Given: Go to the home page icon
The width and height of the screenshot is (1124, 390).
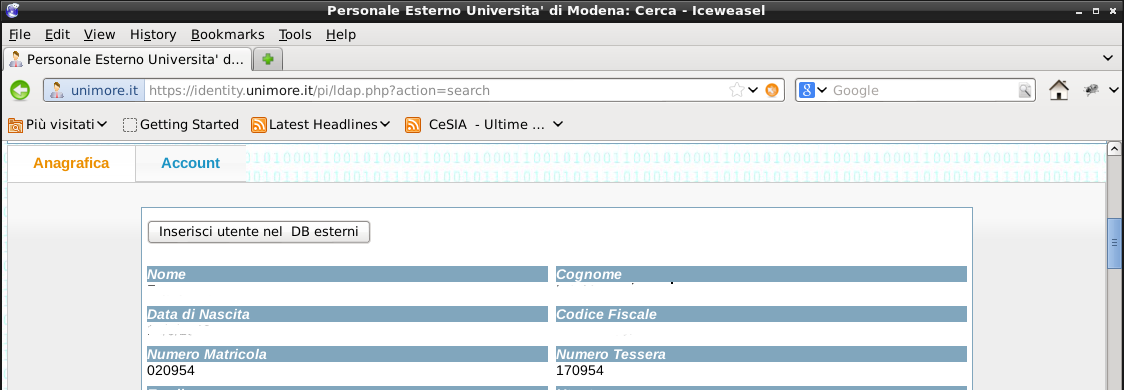Looking at the screenshot, I should pos(1059,90).
